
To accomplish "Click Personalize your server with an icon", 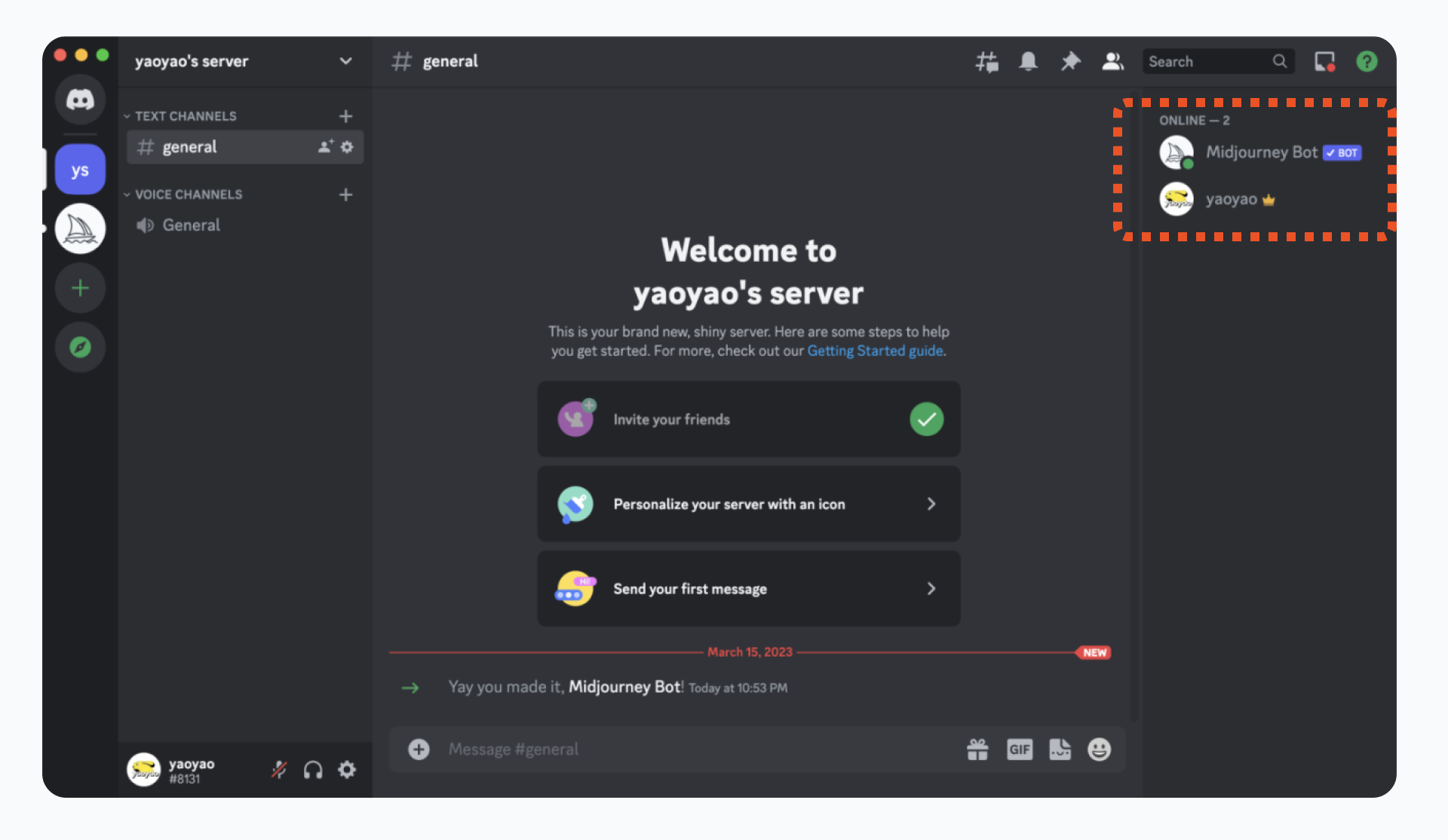I will 749,504.
